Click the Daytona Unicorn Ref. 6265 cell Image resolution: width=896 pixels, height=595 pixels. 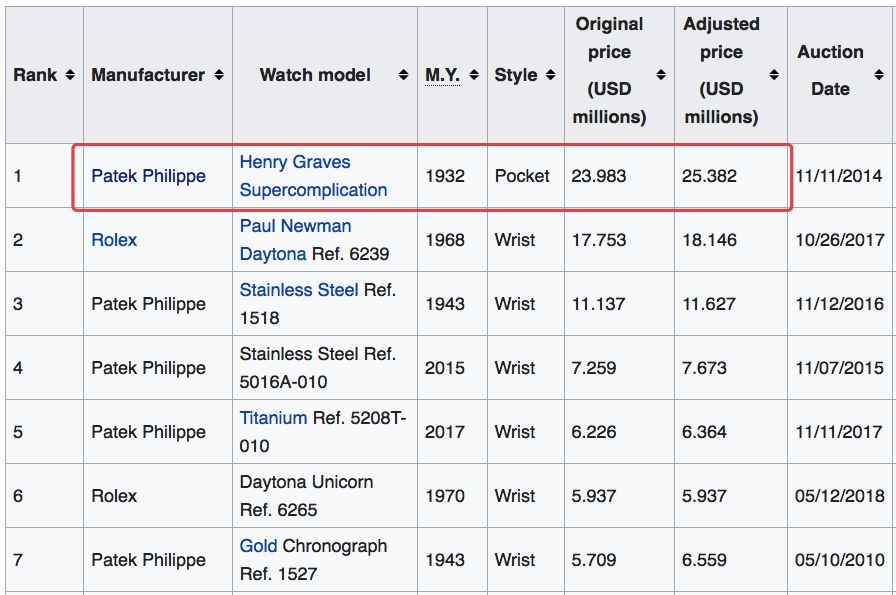(306, 496)
